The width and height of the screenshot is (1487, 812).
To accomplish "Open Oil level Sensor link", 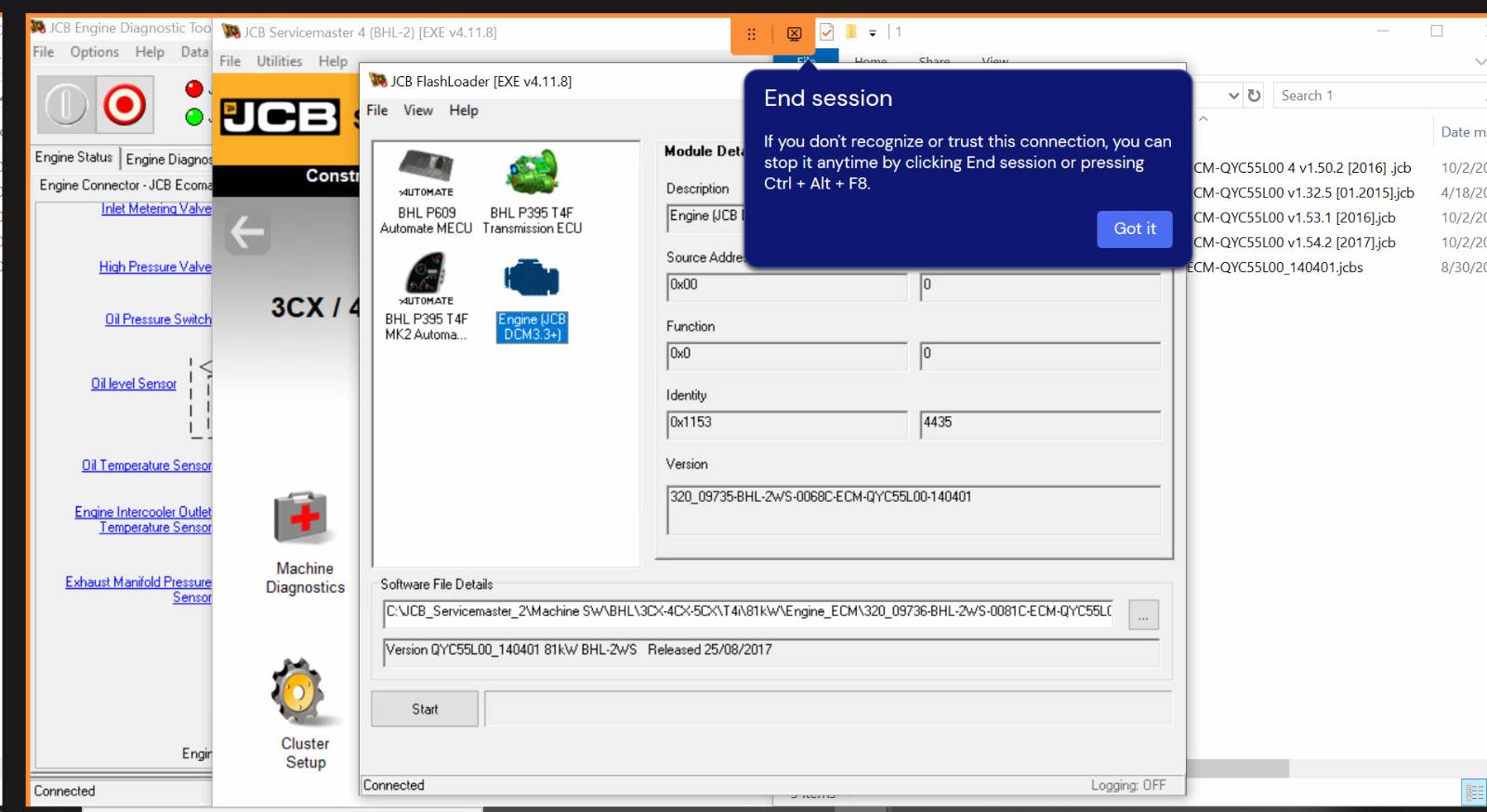I will [134, 384].
